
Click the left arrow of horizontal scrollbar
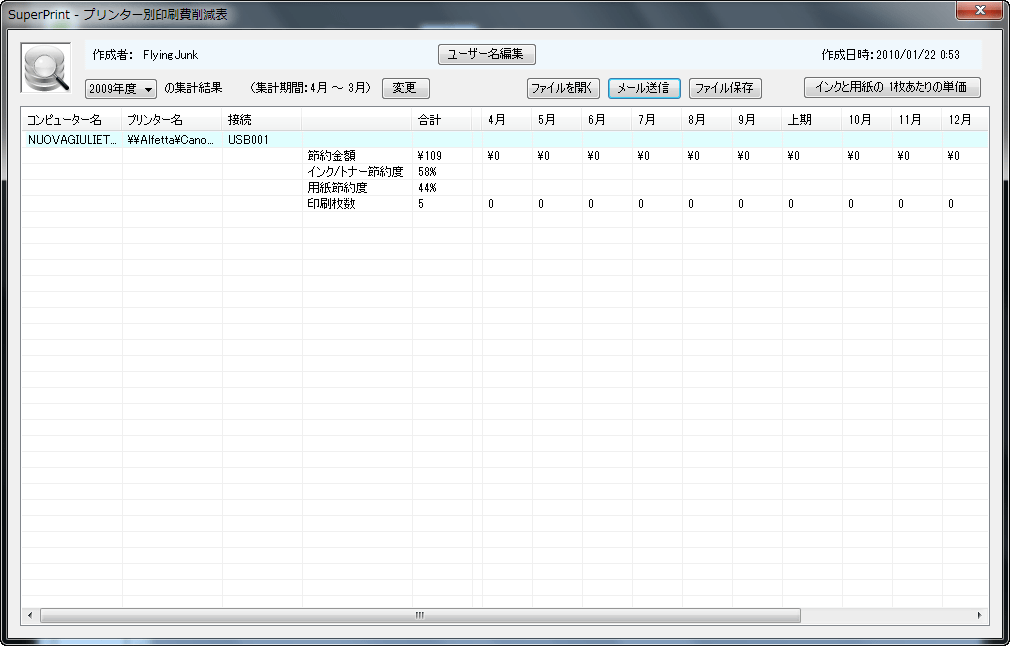pos(30,615)
